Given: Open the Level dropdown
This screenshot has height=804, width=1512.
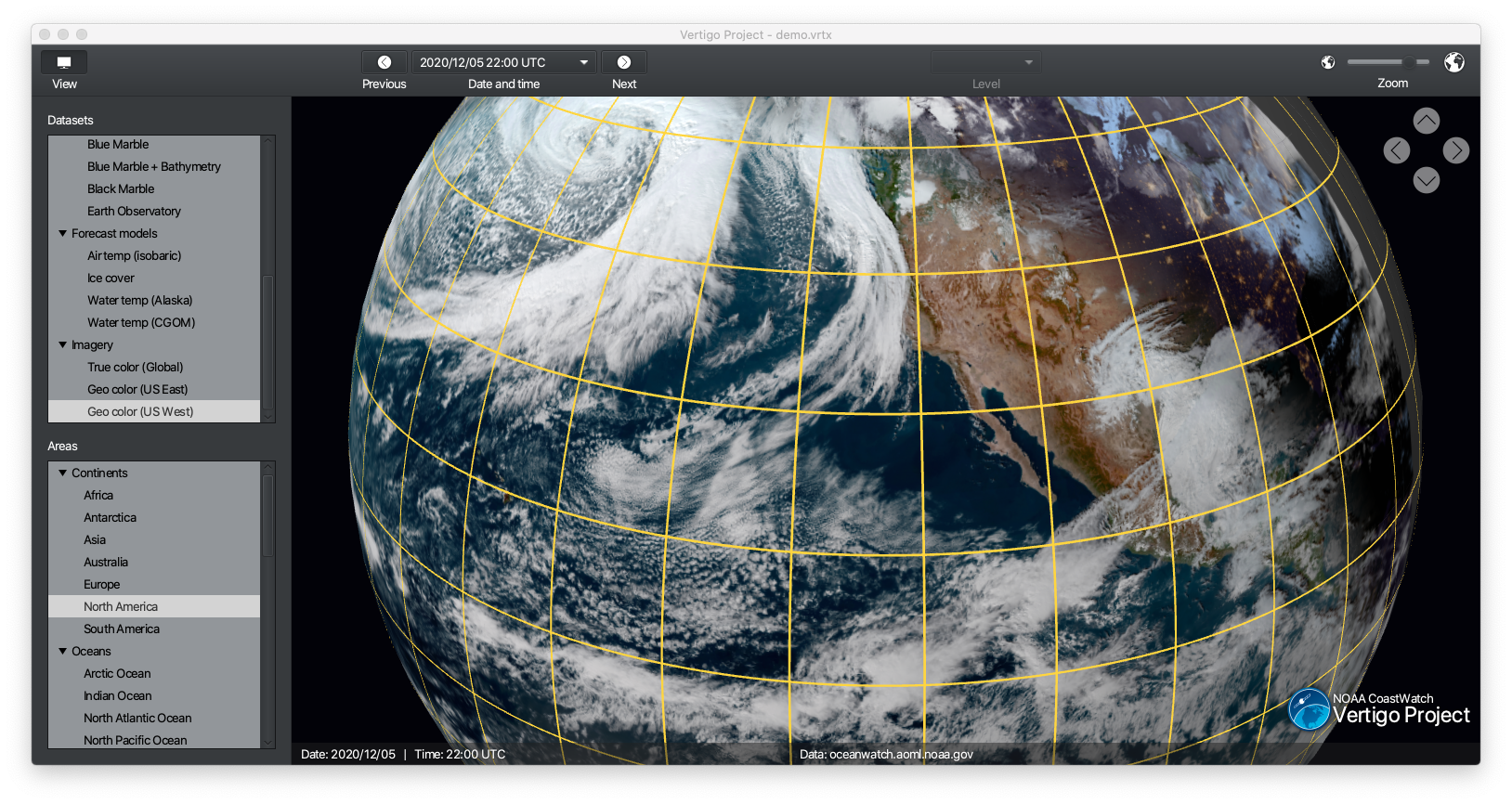Looking at the screenshot, I should point(986,62).
